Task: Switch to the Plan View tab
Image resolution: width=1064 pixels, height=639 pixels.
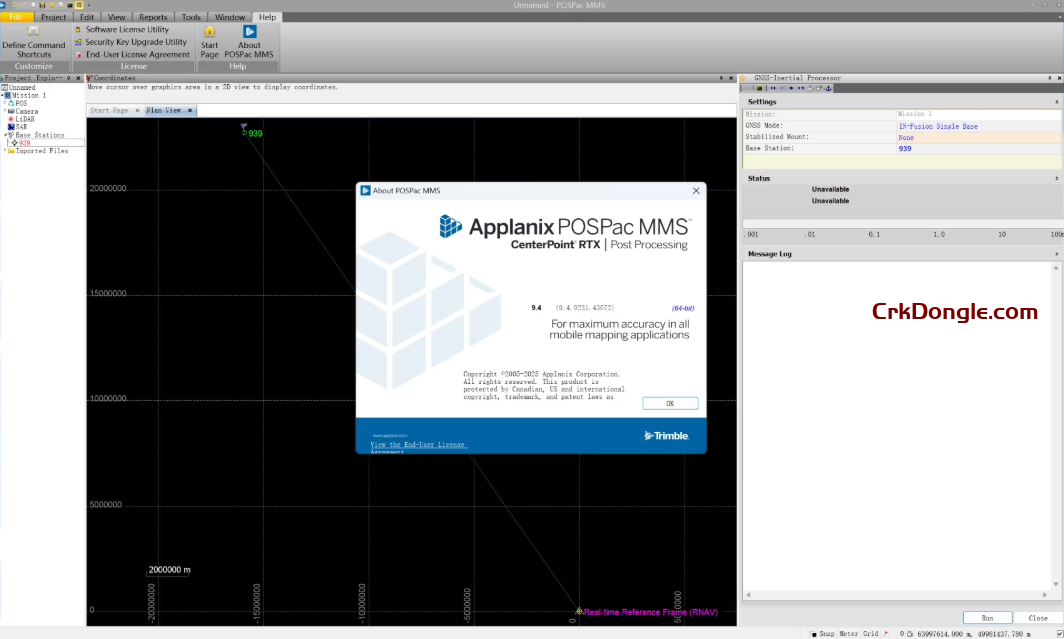Action: point(164,110)
